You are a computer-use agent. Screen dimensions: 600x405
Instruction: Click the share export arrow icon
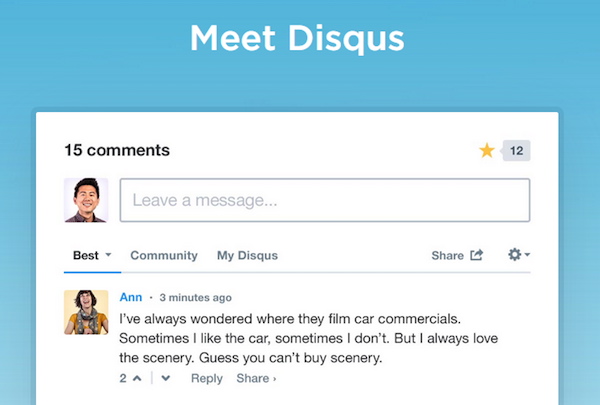477,255
